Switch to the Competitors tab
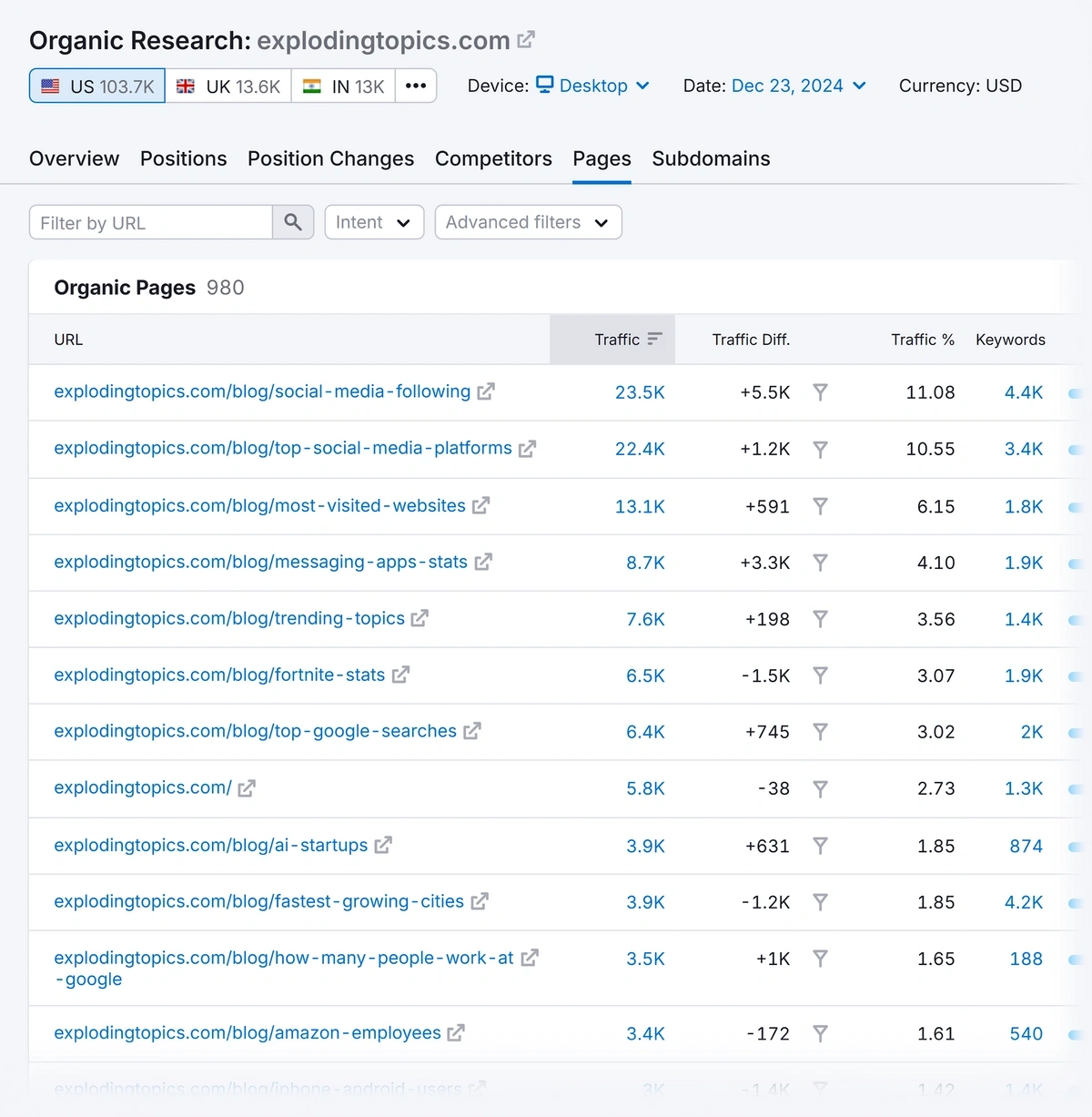1092x1117 pixels. (493, 158)
